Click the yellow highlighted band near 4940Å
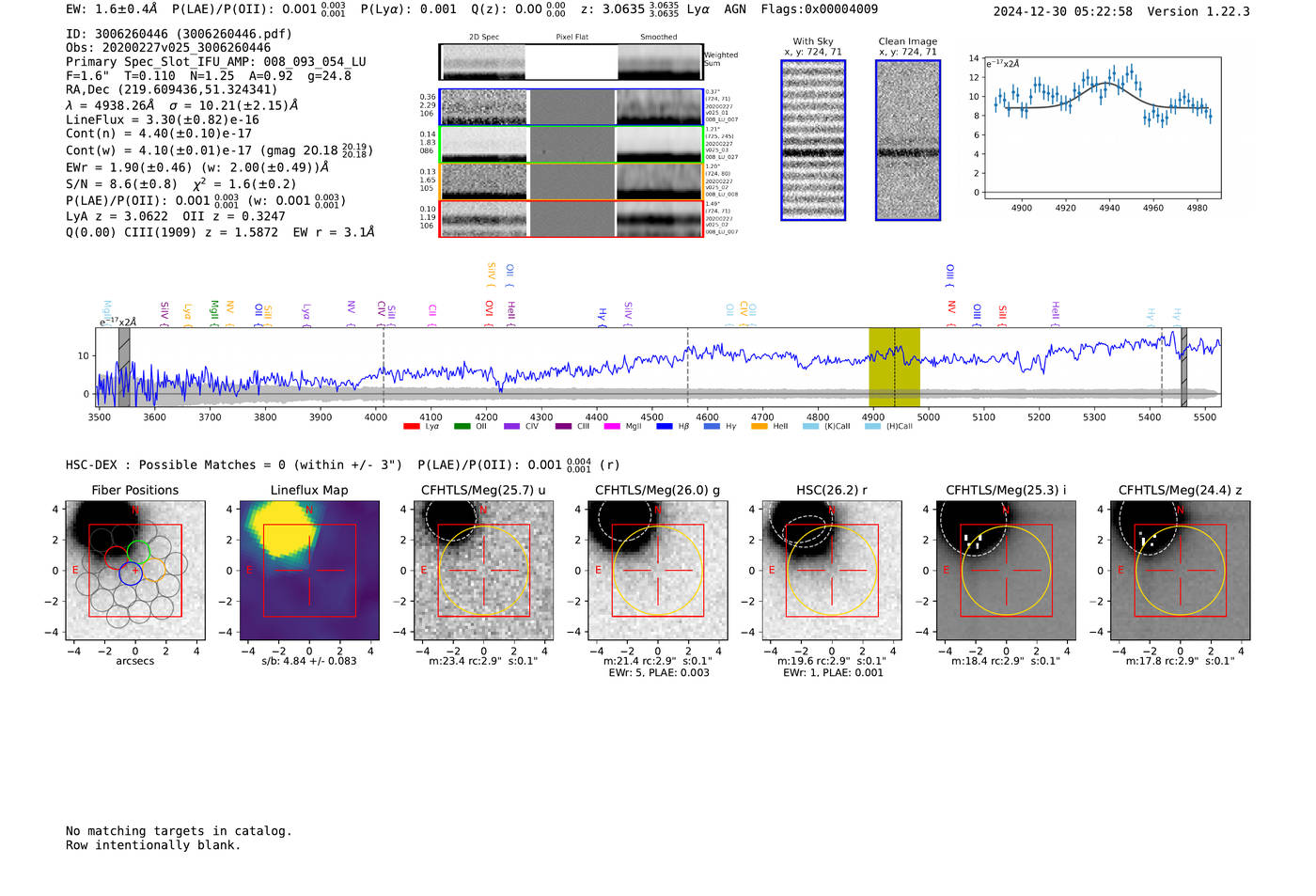The width and height of the screenshot is (1316, 896). (x=894, y=368)
